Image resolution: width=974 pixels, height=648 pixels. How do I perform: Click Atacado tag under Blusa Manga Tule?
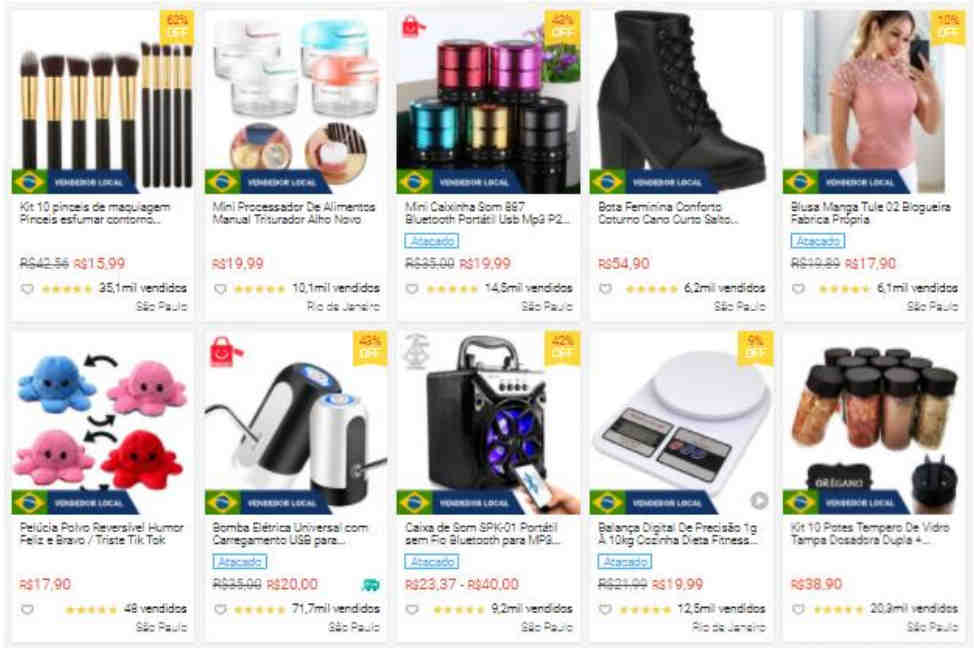point(817,241)
